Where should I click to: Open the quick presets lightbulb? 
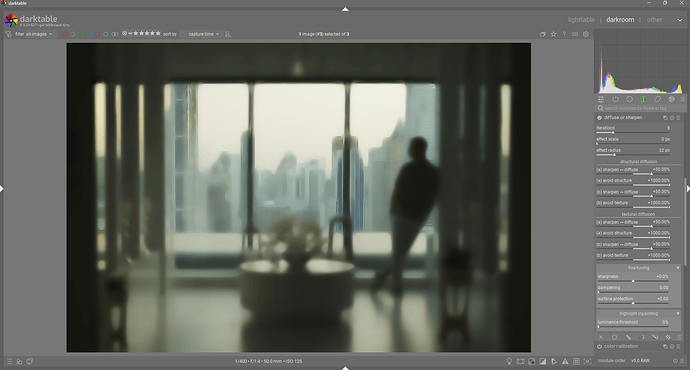pos(509,362)
